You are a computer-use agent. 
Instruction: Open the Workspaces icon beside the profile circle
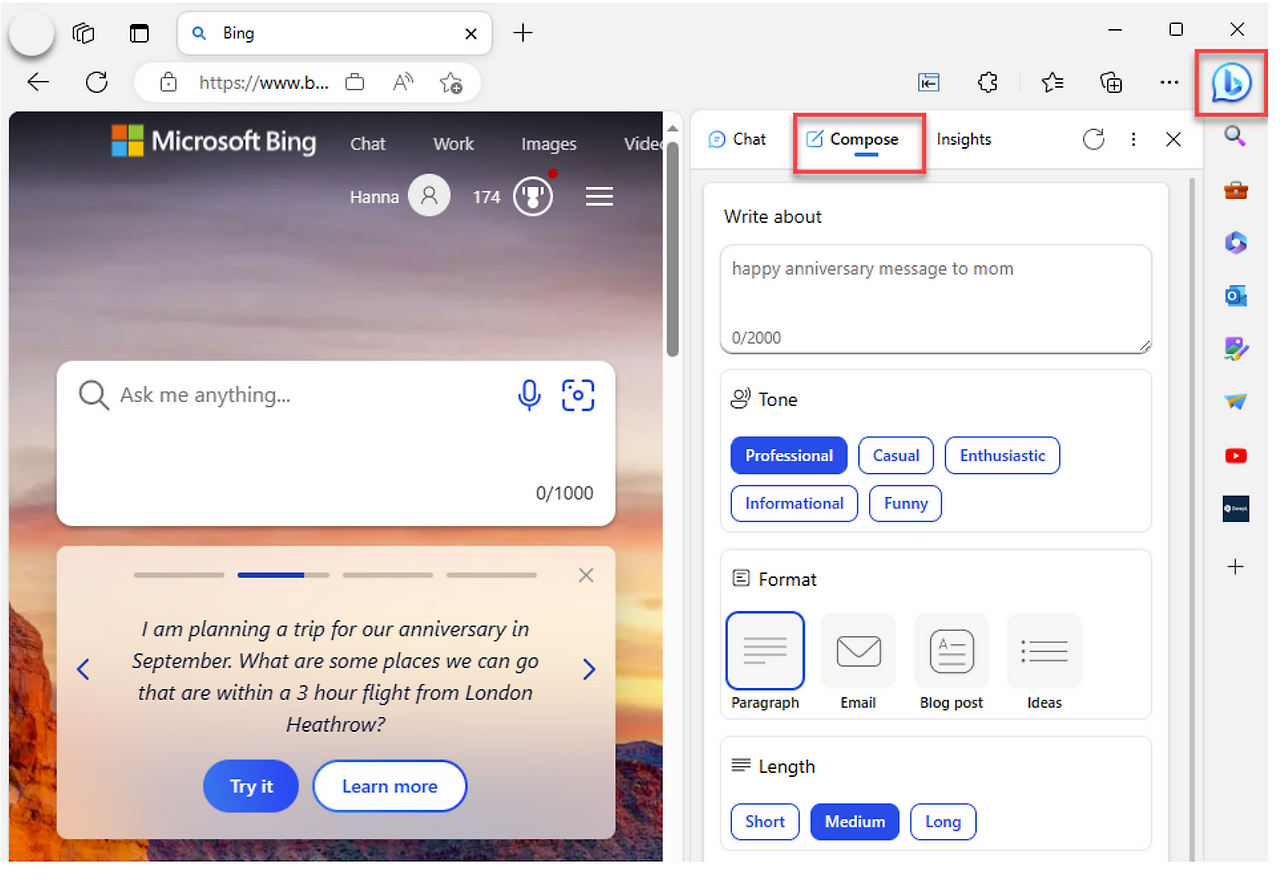(x=84, y=33)
